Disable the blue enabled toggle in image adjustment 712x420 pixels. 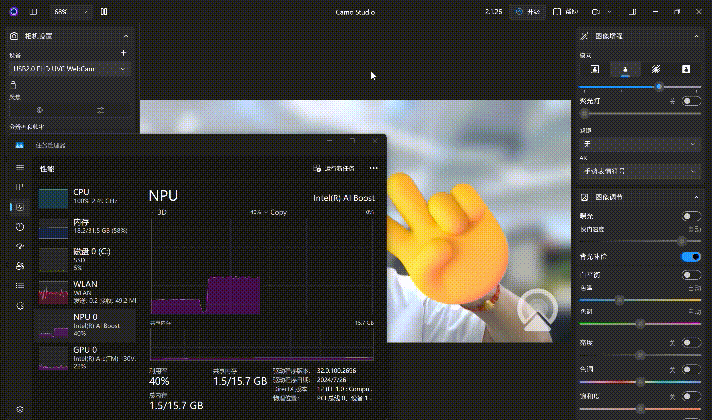tap(691, 257)
